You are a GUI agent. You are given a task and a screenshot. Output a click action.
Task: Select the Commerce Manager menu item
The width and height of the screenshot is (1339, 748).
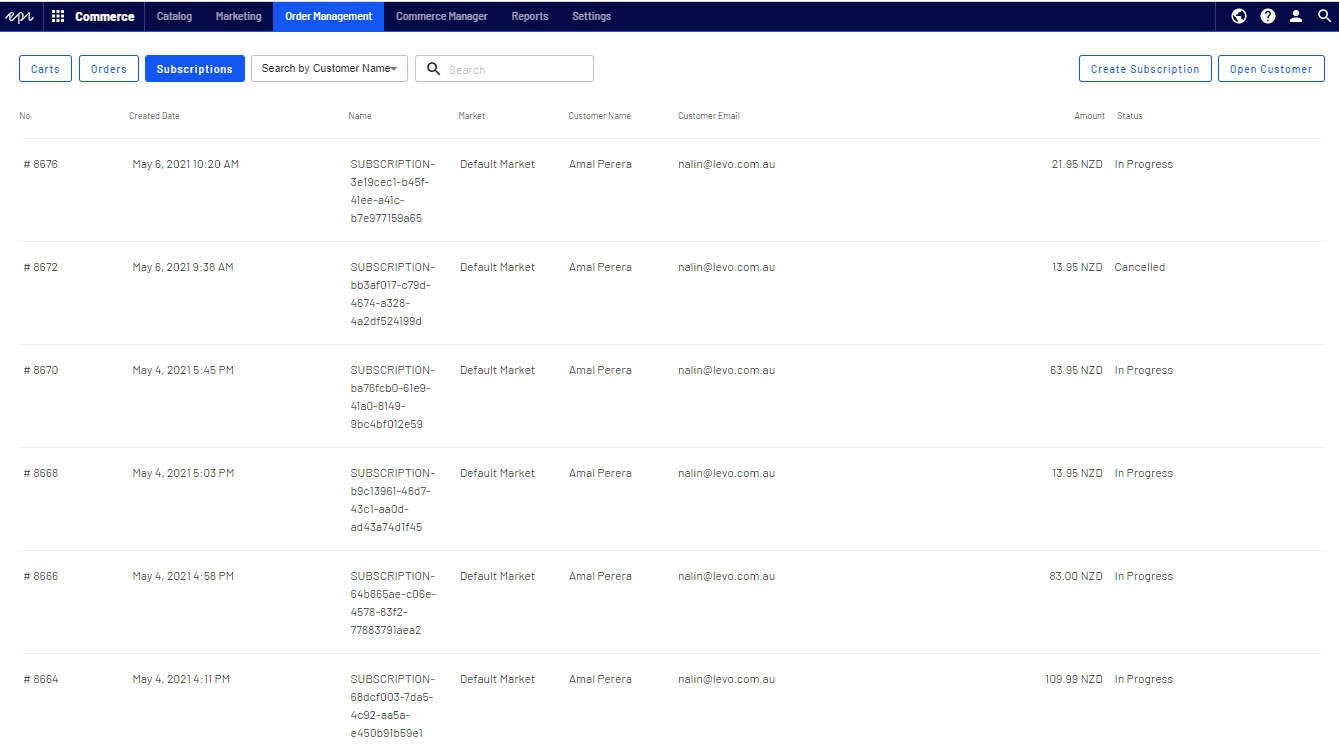pyautogui.click(x=441, y=16)
